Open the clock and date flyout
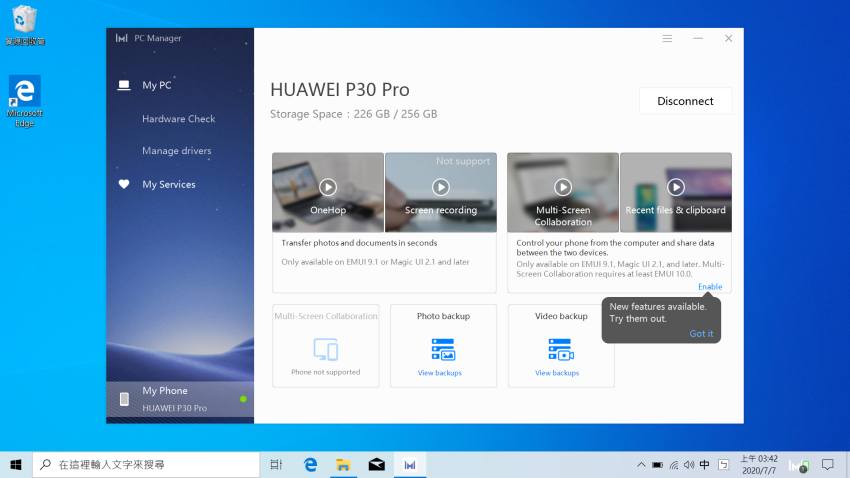The width and height of the screenshot is (850, 478). [x=759, y=464]
